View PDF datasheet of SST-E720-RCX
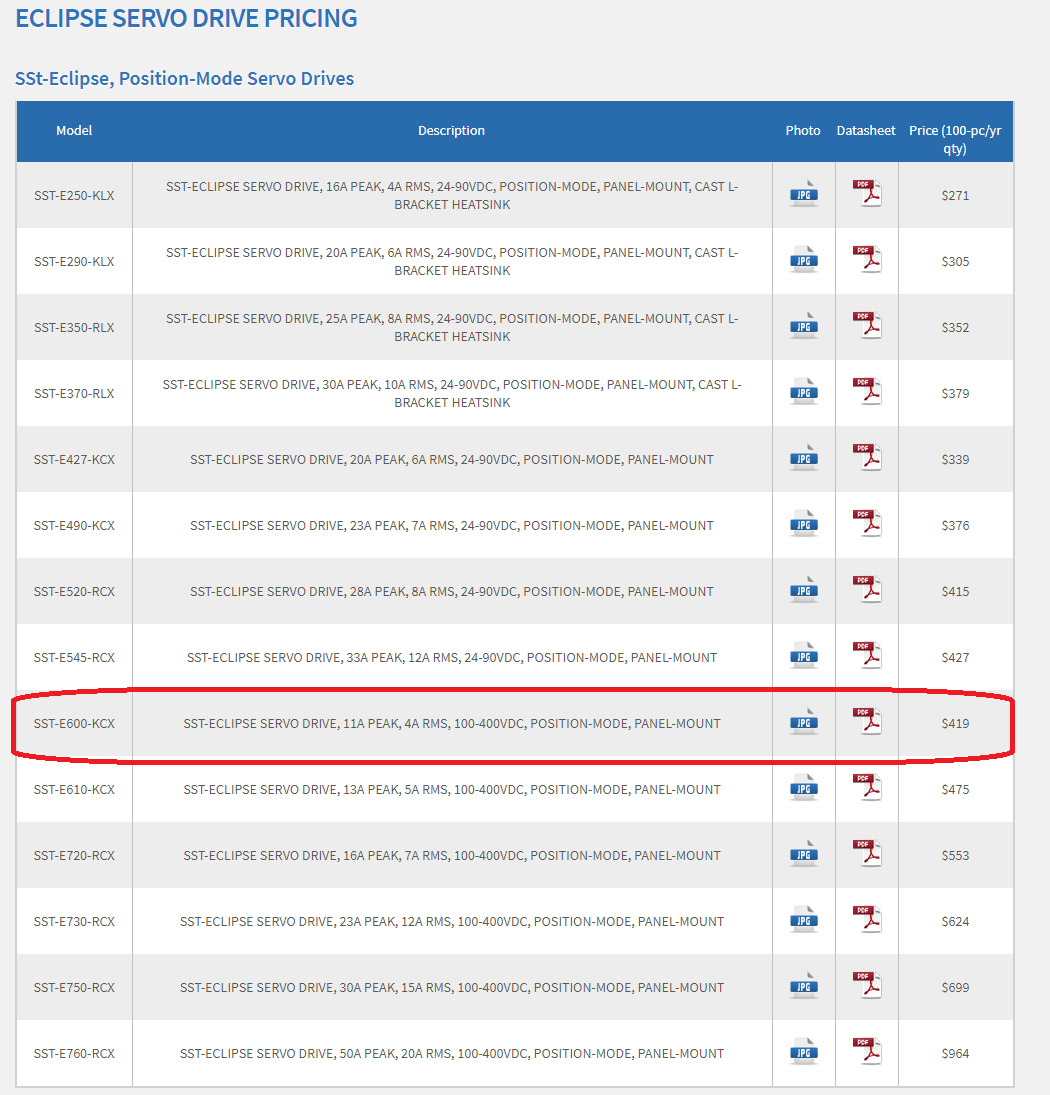 [x=867, y=853]
